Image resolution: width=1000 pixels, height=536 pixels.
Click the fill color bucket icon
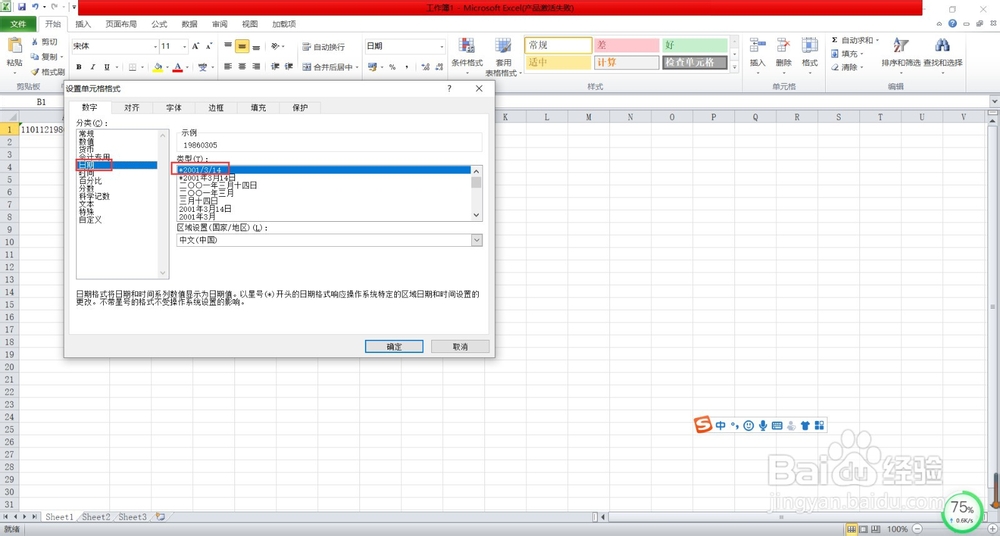[158, 67]
